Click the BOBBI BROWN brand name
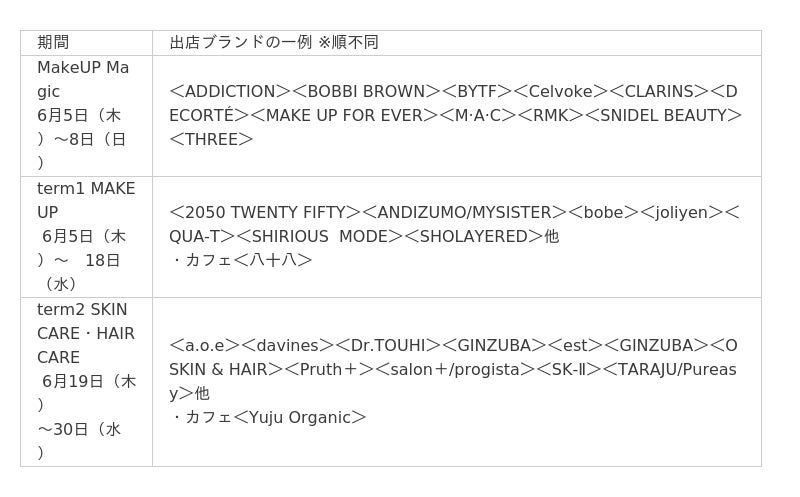800x497 pixels. [366, 91]
